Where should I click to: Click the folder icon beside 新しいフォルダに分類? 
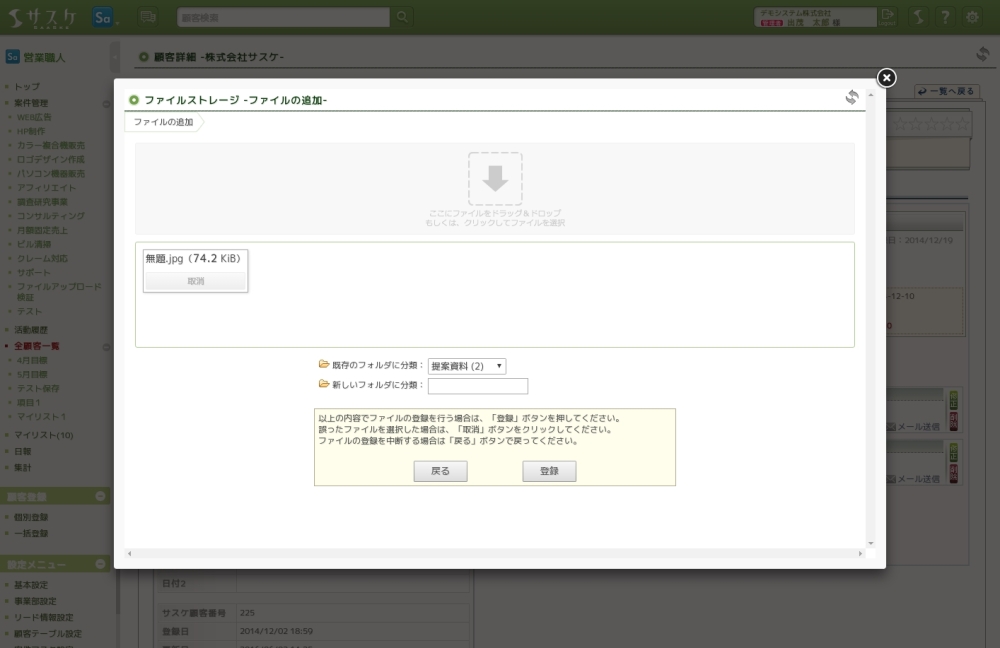click(x=323, y=385)
